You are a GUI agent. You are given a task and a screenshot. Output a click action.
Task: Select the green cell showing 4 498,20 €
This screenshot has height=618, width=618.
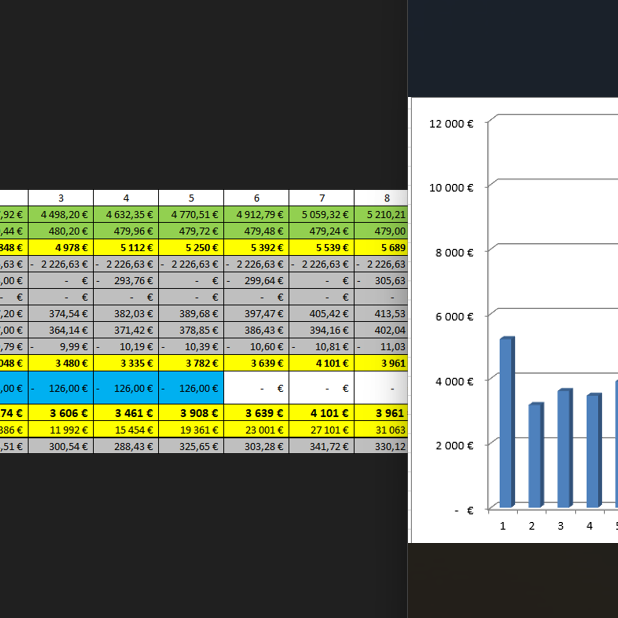pos(60,213)
